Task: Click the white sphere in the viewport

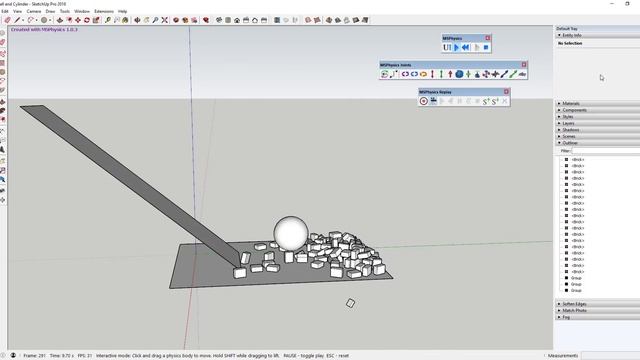Action: 291,233
